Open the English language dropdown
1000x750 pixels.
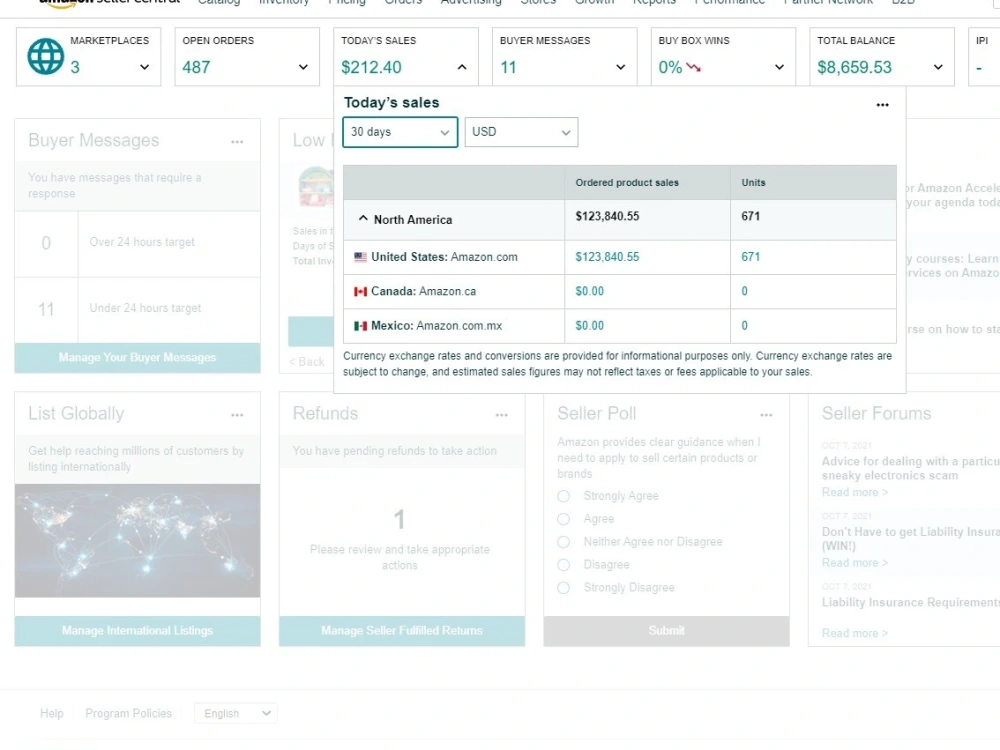point(236,713)
